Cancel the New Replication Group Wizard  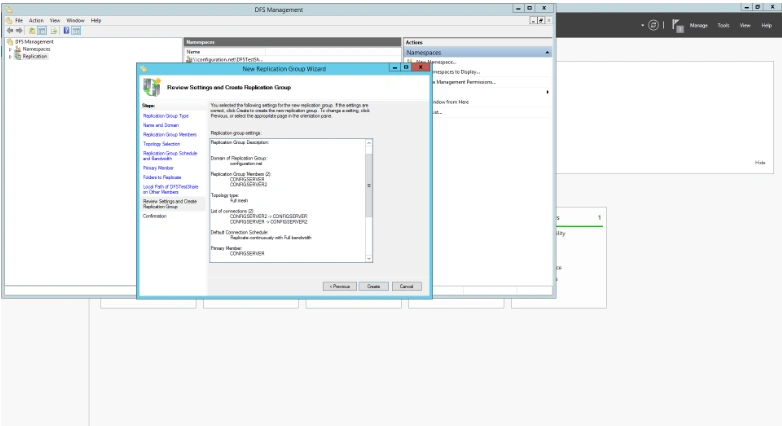pyautogui.click(x=406, y=286)
